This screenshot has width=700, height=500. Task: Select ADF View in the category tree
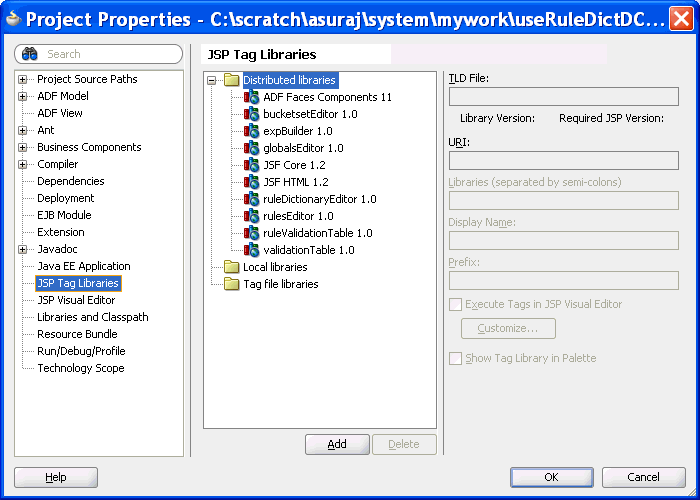[x=60, y=113]
